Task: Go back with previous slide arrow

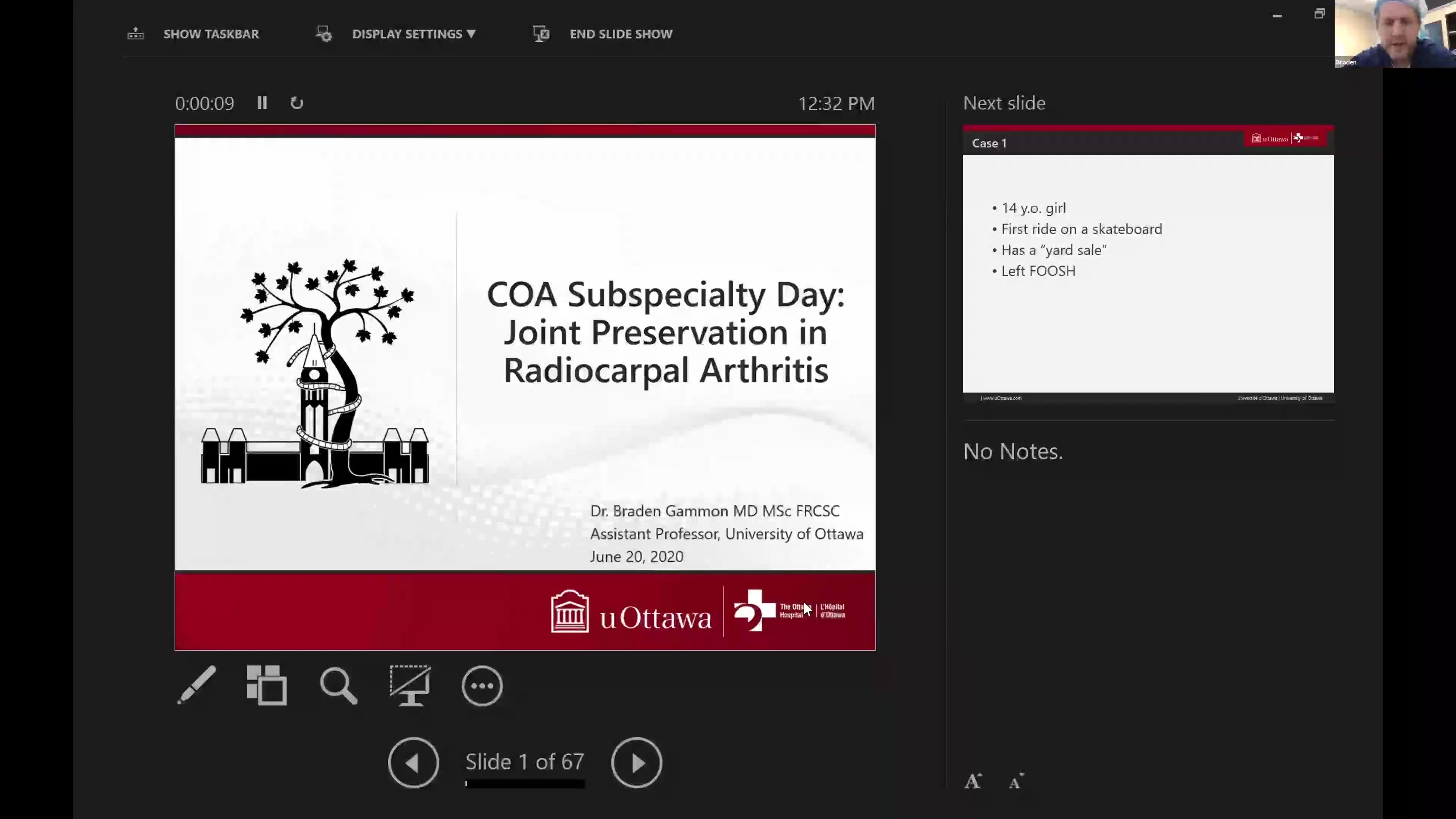Action: pyautogui.click(x=413, y=763)
